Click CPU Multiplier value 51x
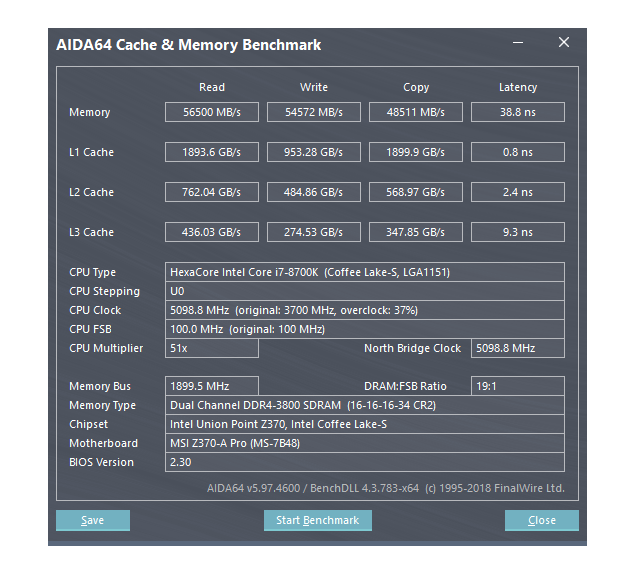The height and width of the screenshot is (588, 637). (x=212, y=348)
